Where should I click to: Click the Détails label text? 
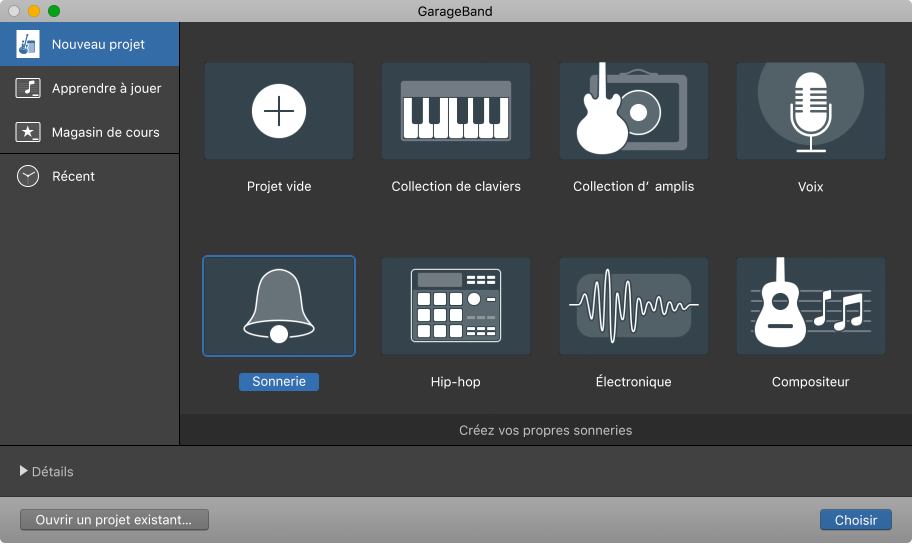[52, 471]
